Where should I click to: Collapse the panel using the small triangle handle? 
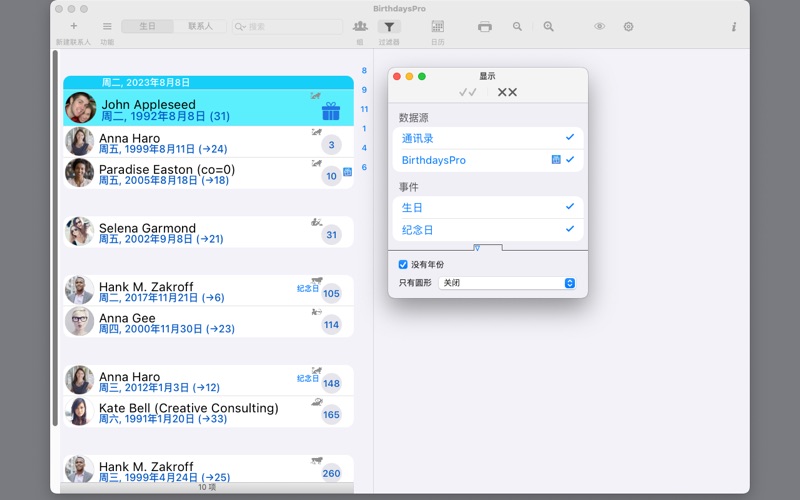click(477, 247)
